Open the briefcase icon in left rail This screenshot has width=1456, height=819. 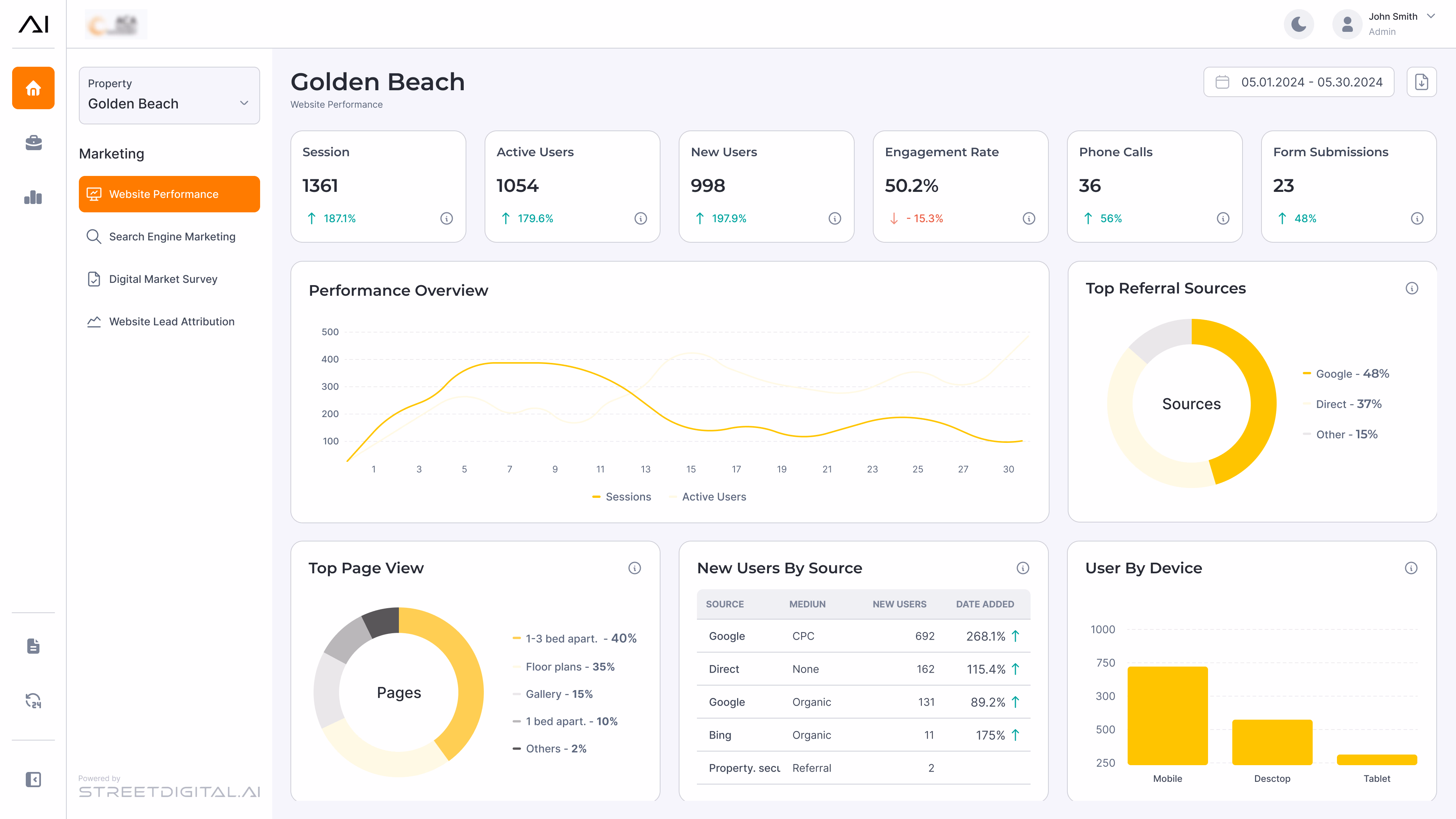33,143
